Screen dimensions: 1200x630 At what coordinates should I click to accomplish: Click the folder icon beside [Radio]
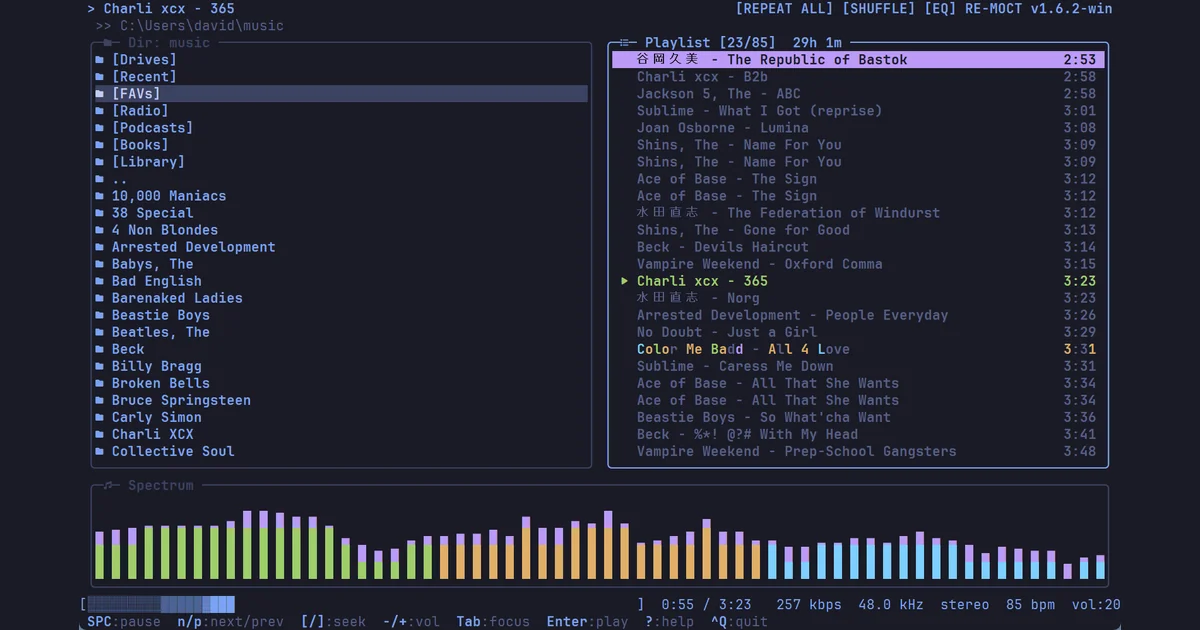pyautogui.click(x=99, y=111)
